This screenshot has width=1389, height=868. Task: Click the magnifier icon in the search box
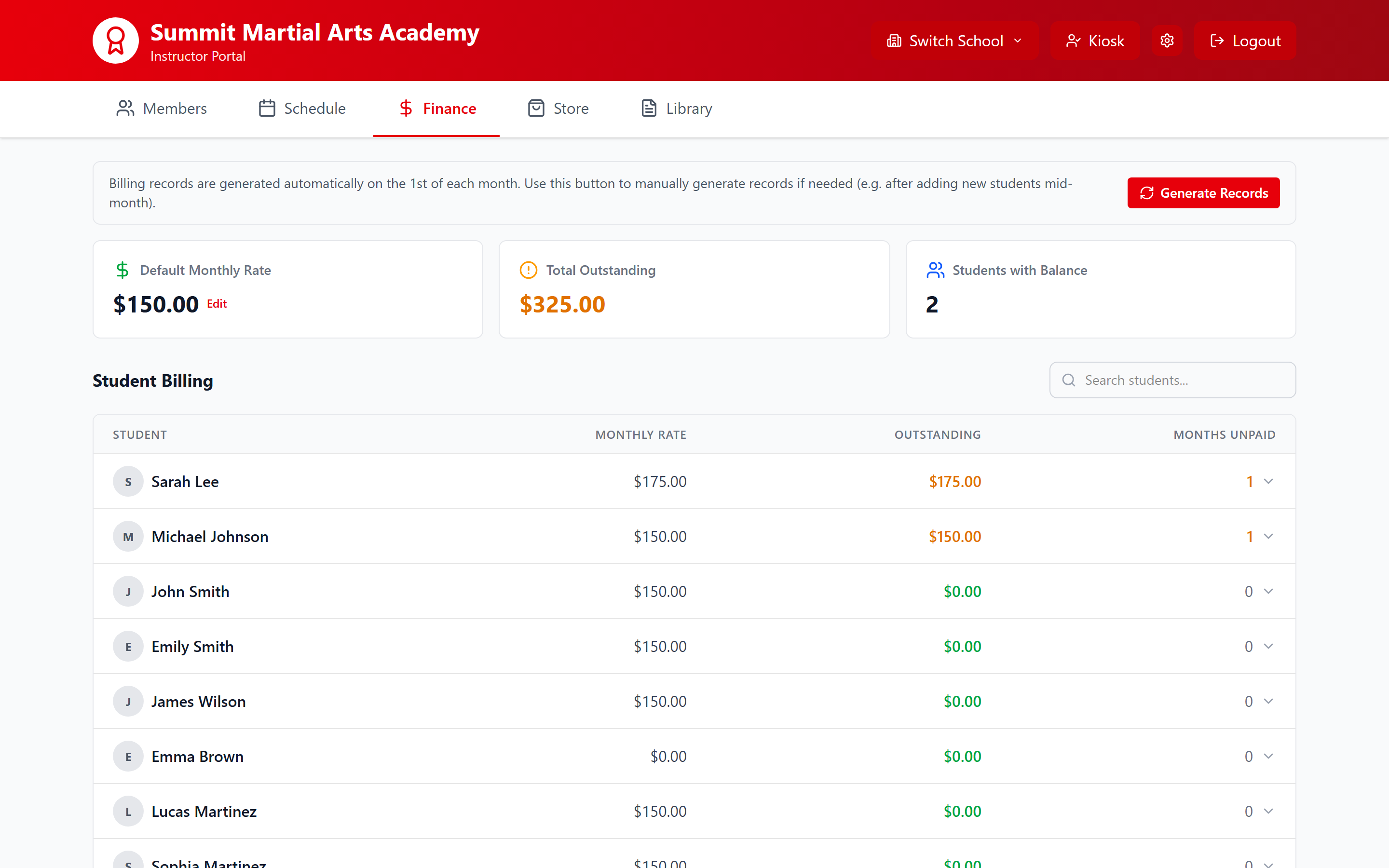(1068, 380)
